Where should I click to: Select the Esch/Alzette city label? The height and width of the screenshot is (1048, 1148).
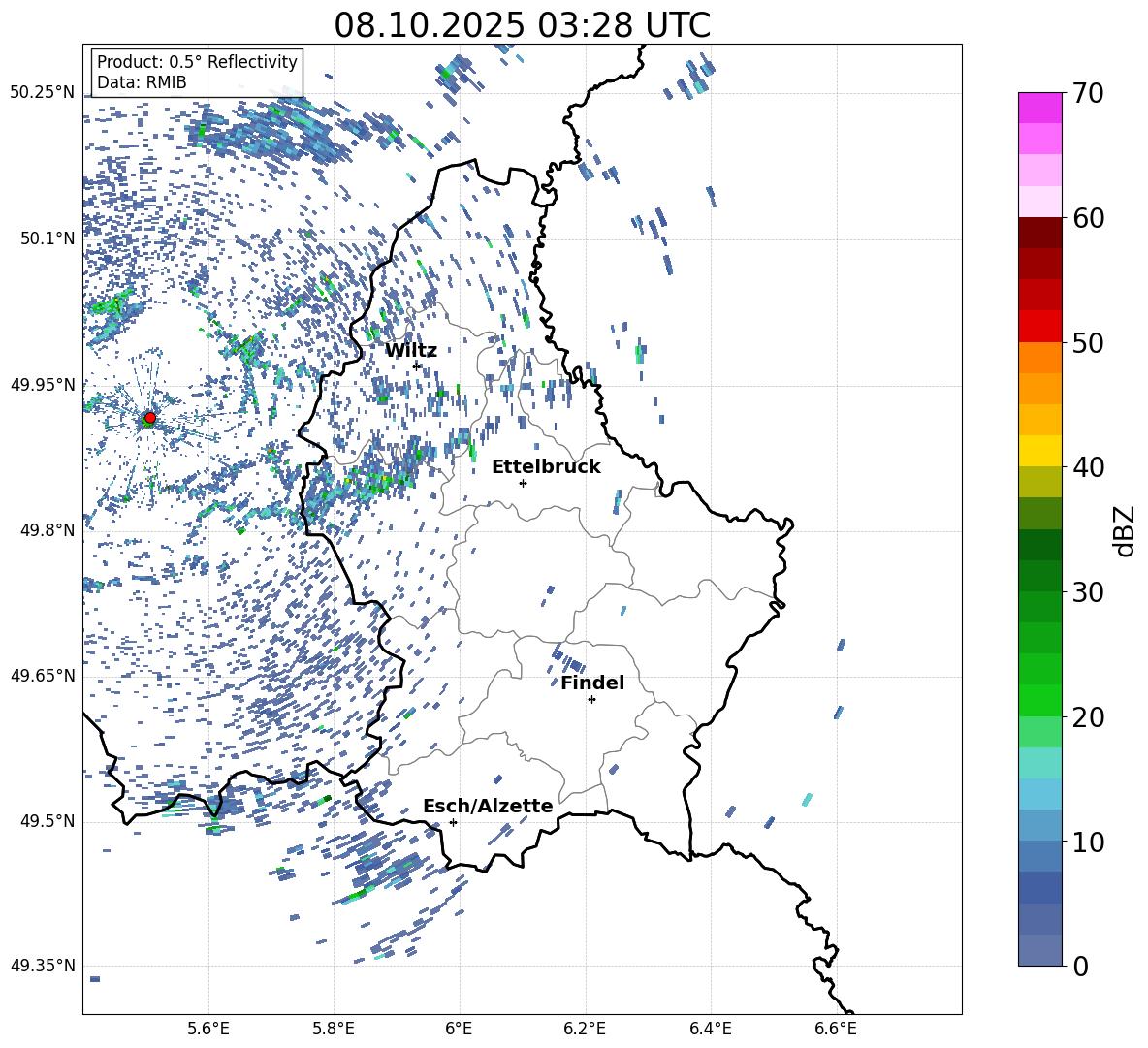coord(488,806)
